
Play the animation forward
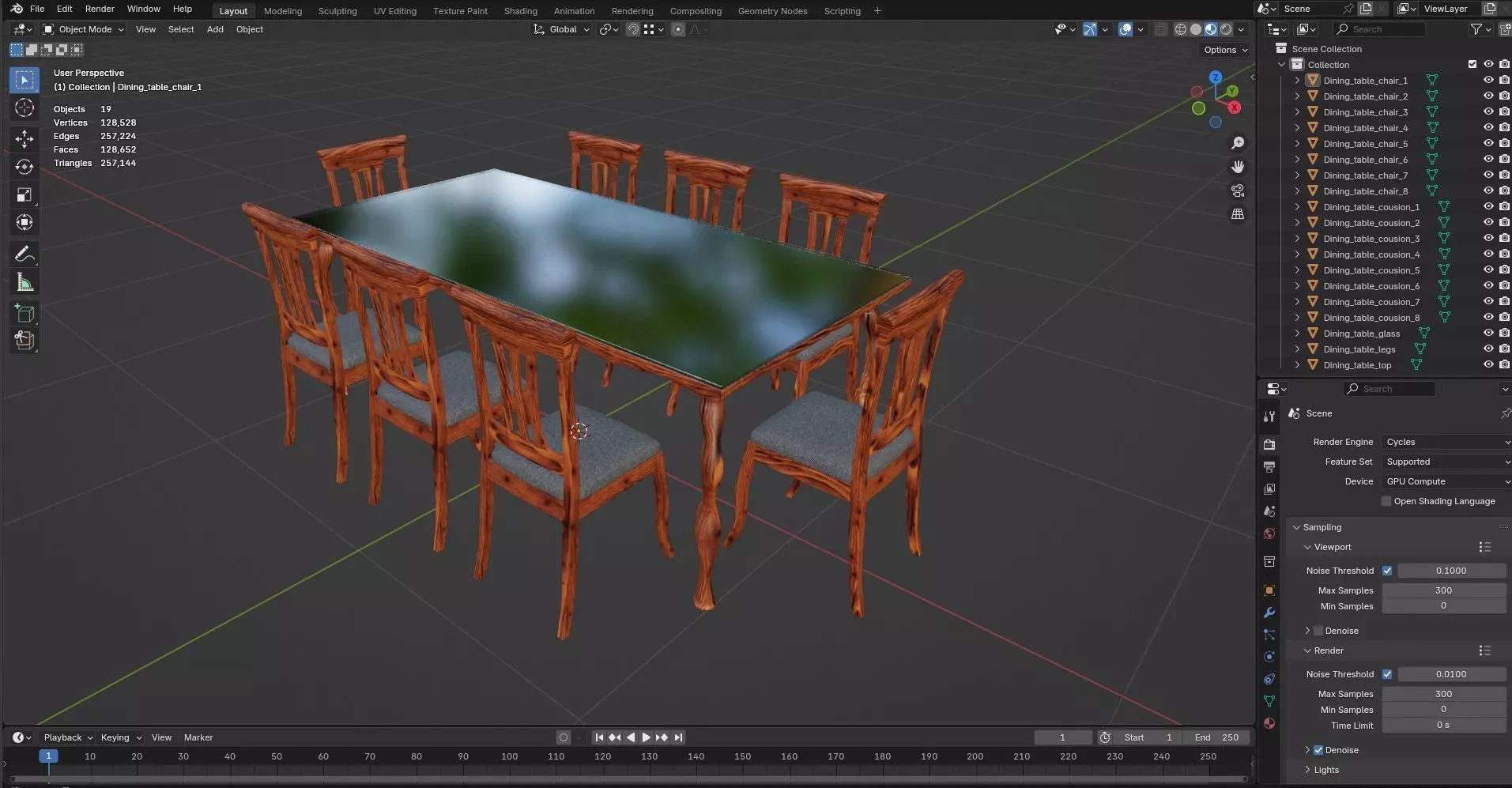646,737
